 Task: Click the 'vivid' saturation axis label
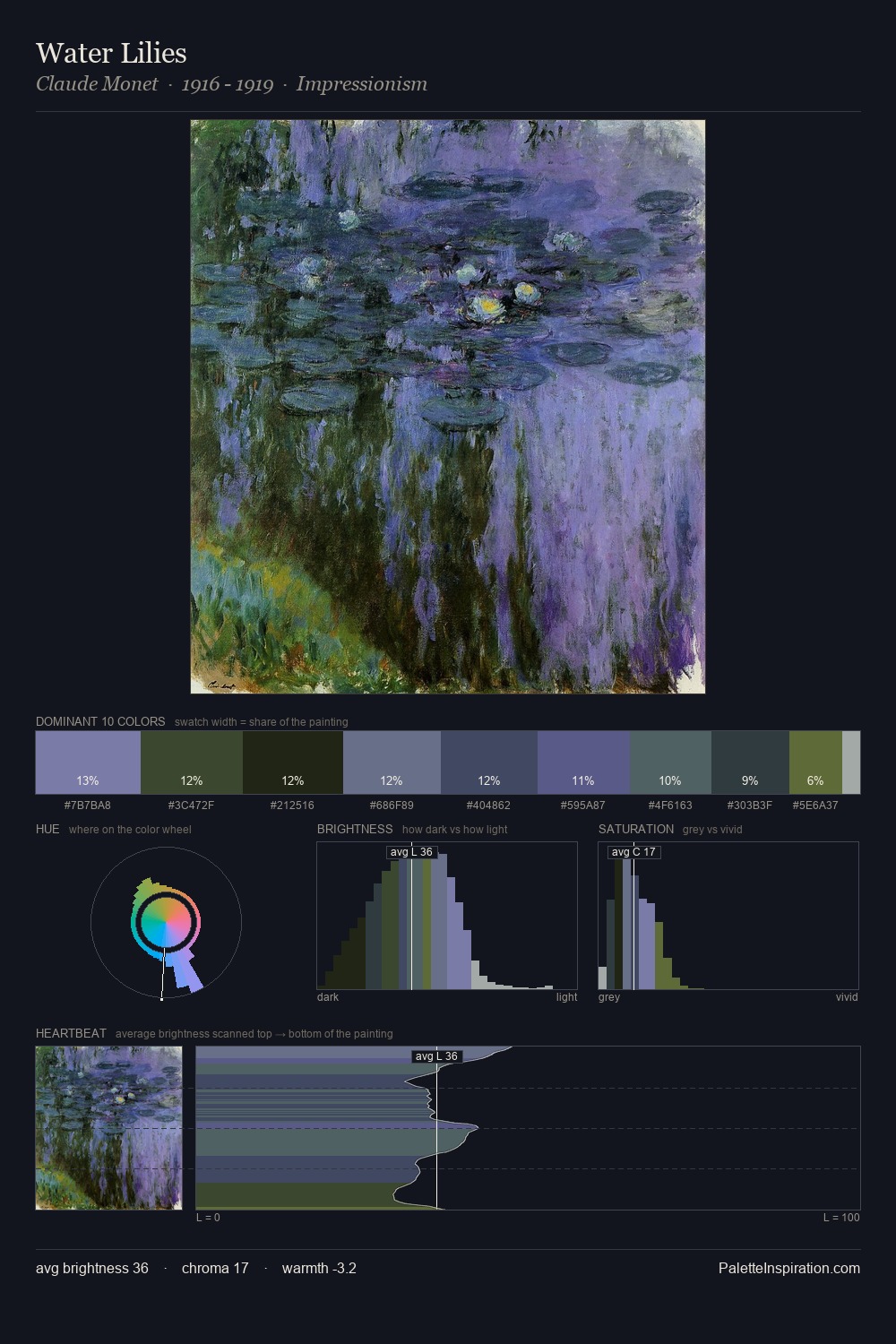[847, 997]
